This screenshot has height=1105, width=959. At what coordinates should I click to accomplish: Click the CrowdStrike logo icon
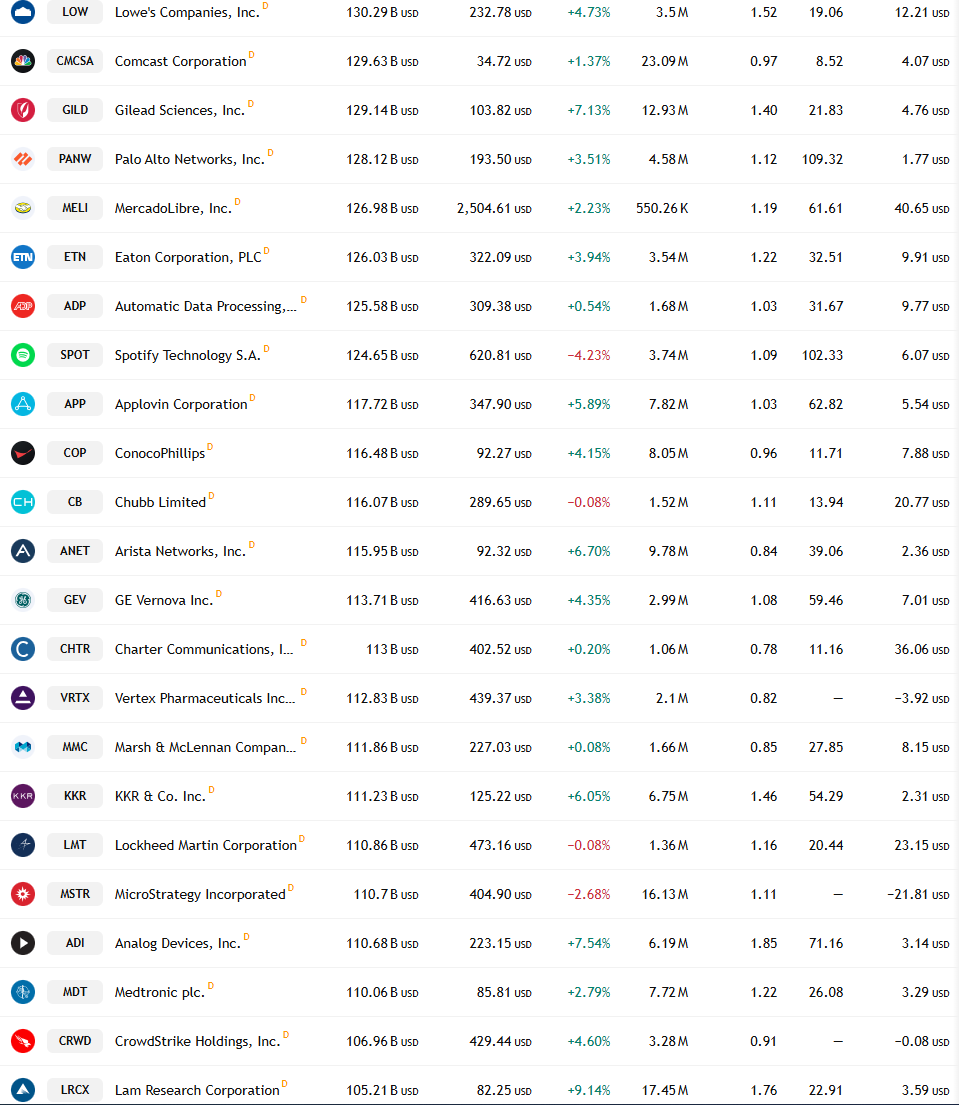coord(23,1041)
